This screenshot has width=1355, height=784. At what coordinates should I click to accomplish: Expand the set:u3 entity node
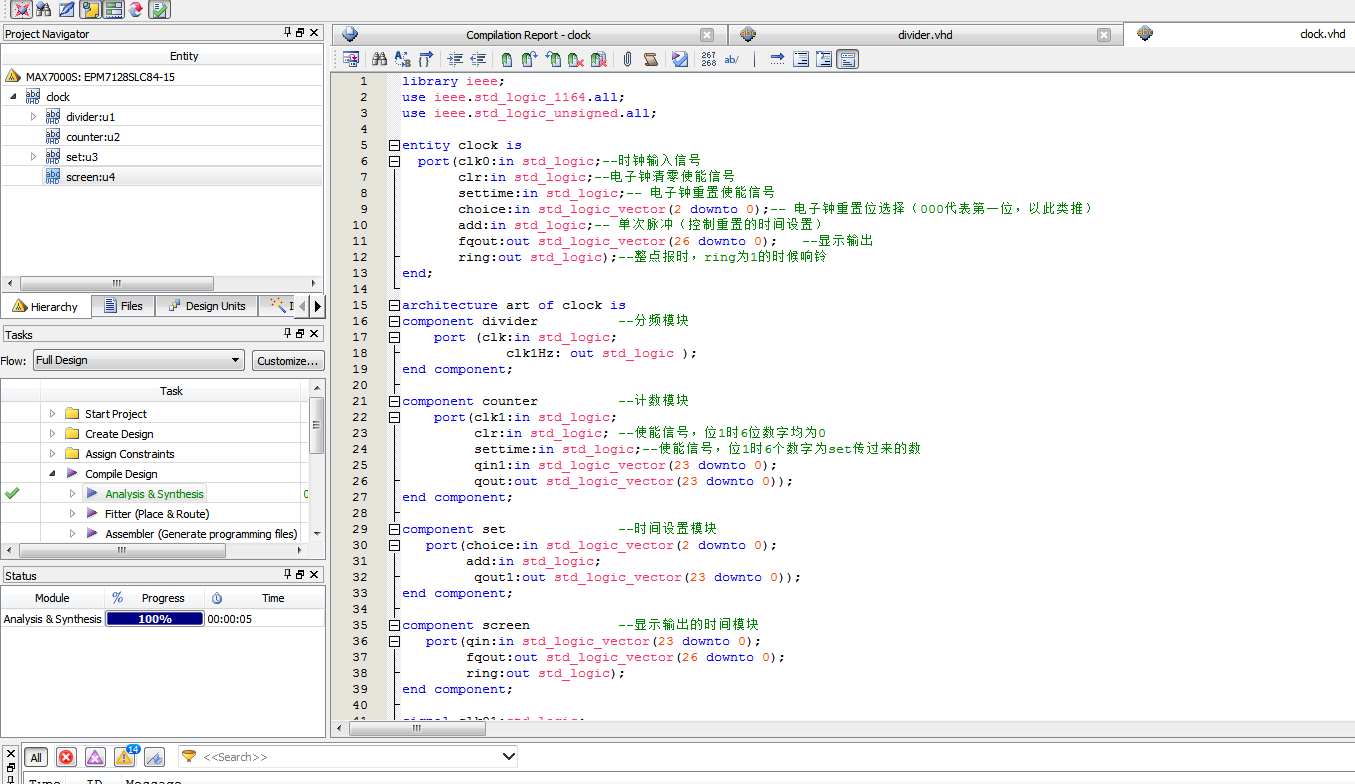point(33,156)
